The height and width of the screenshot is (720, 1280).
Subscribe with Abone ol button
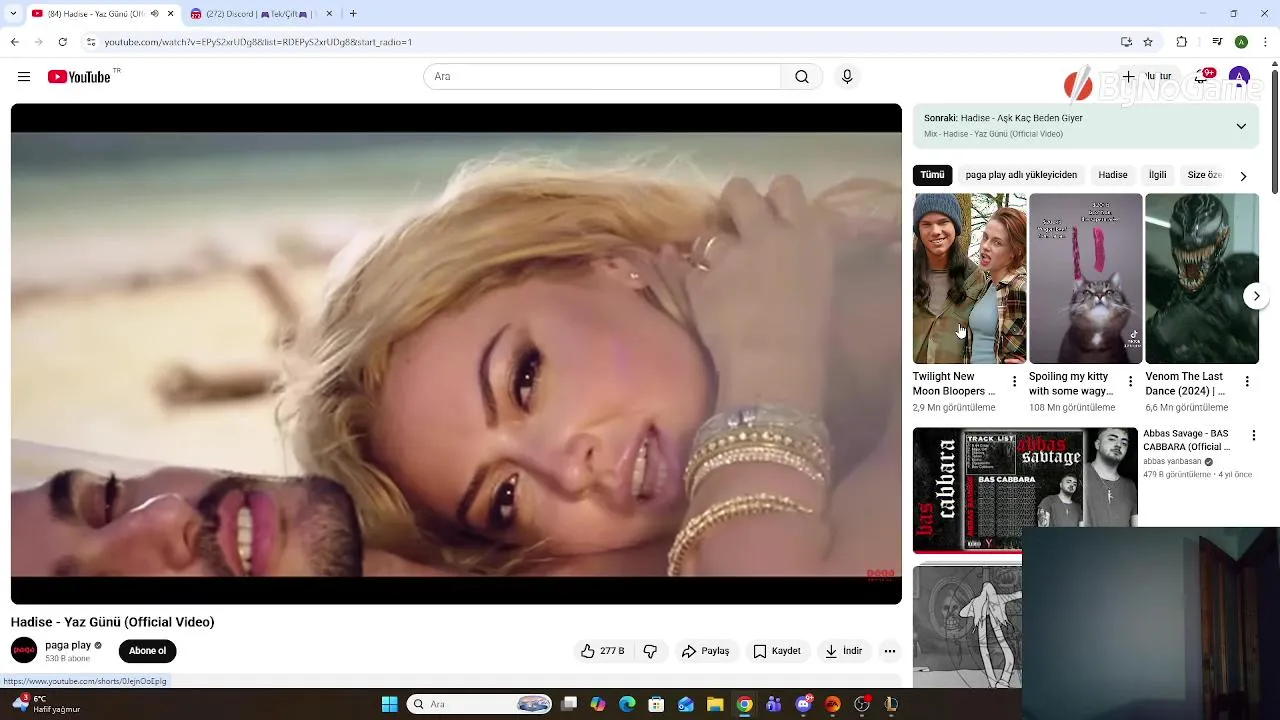pyautogui.click(x=147, y=651)
